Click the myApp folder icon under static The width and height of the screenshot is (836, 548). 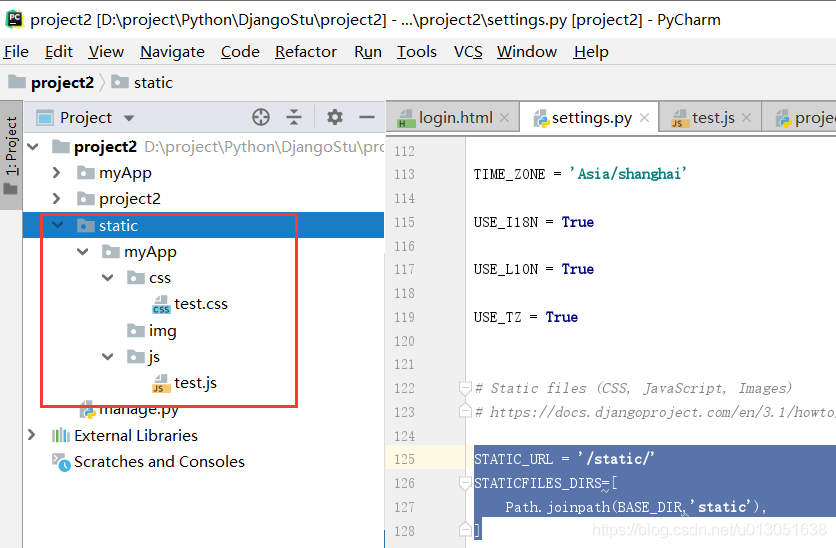[111, 252]
